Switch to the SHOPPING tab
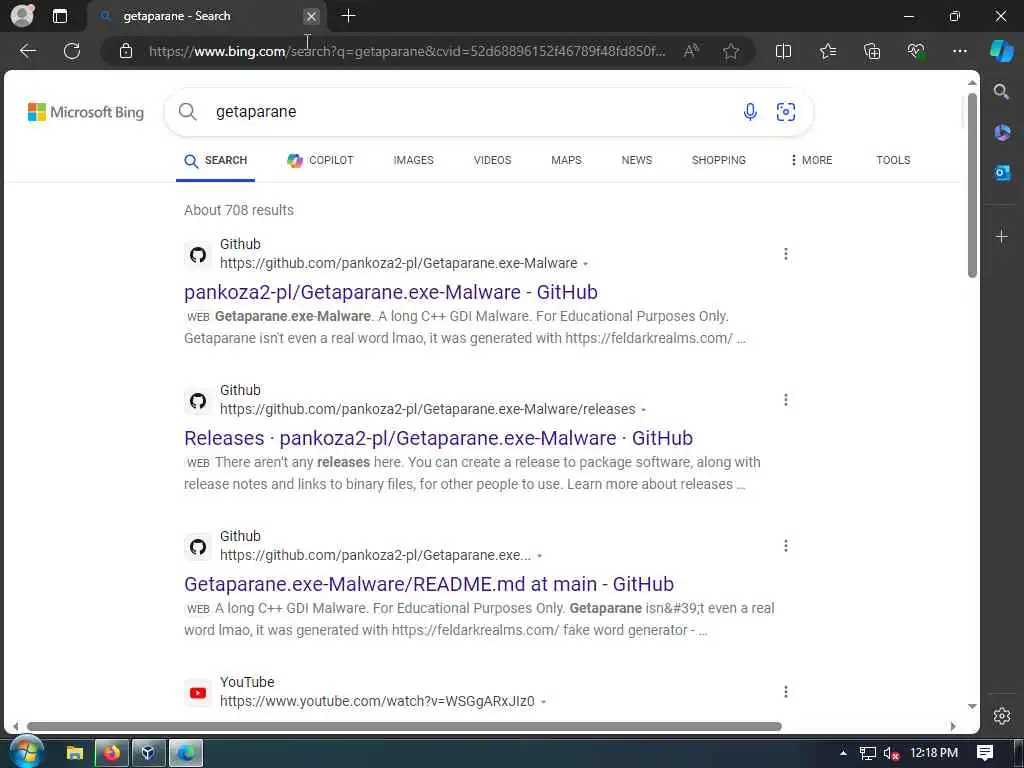This screenshot has width=1024, height=768. click(x=718, y=160)
